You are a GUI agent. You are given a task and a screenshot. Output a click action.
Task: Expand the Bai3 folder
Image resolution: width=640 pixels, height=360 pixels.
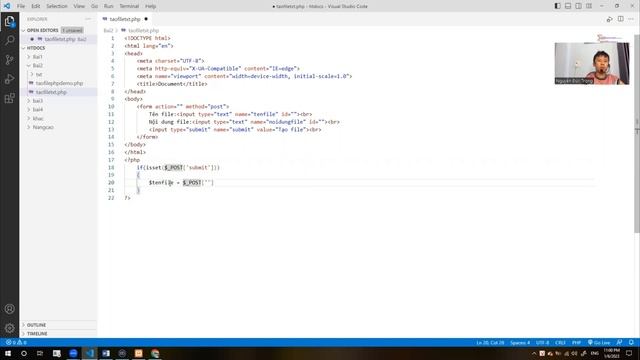(x=37, y=101)
